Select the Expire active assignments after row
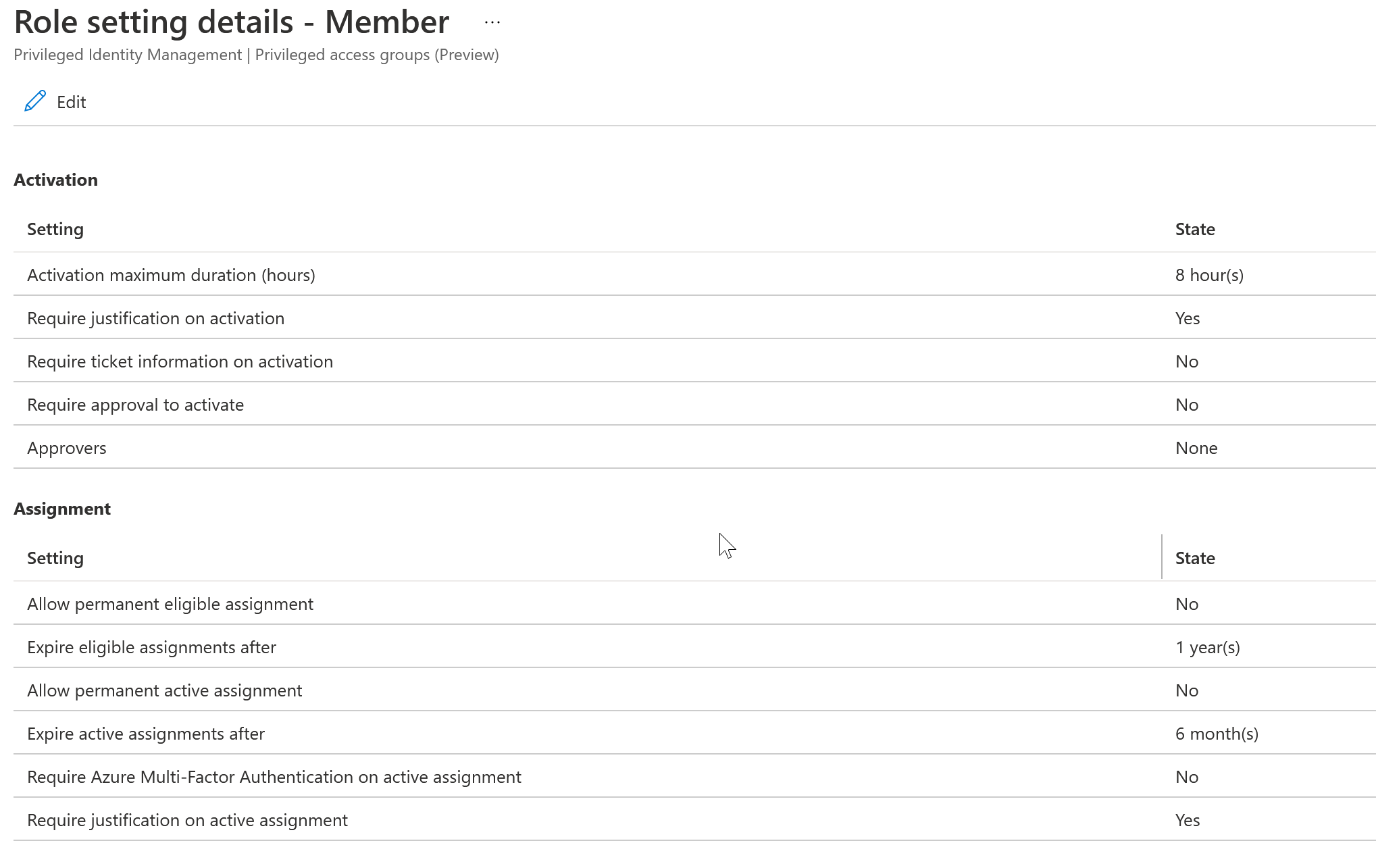The image size is (1376, 868). point(146,734)
